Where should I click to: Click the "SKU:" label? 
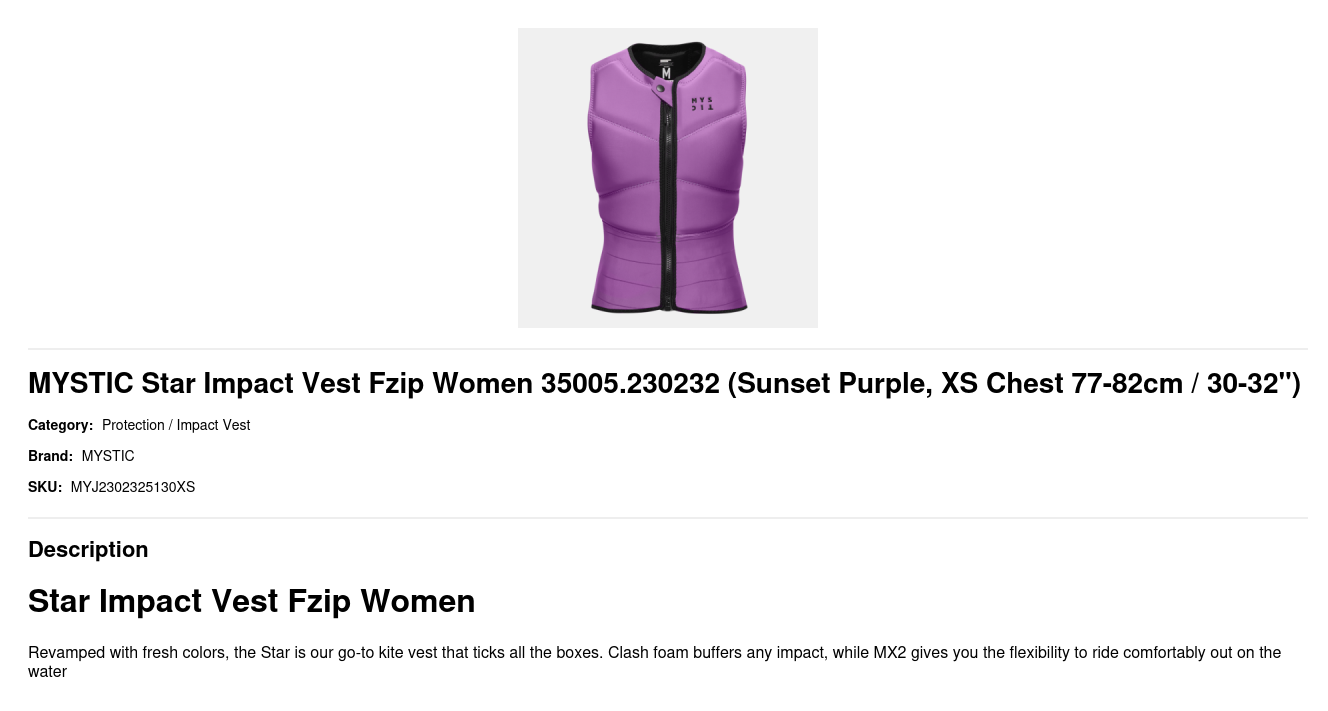45,487
